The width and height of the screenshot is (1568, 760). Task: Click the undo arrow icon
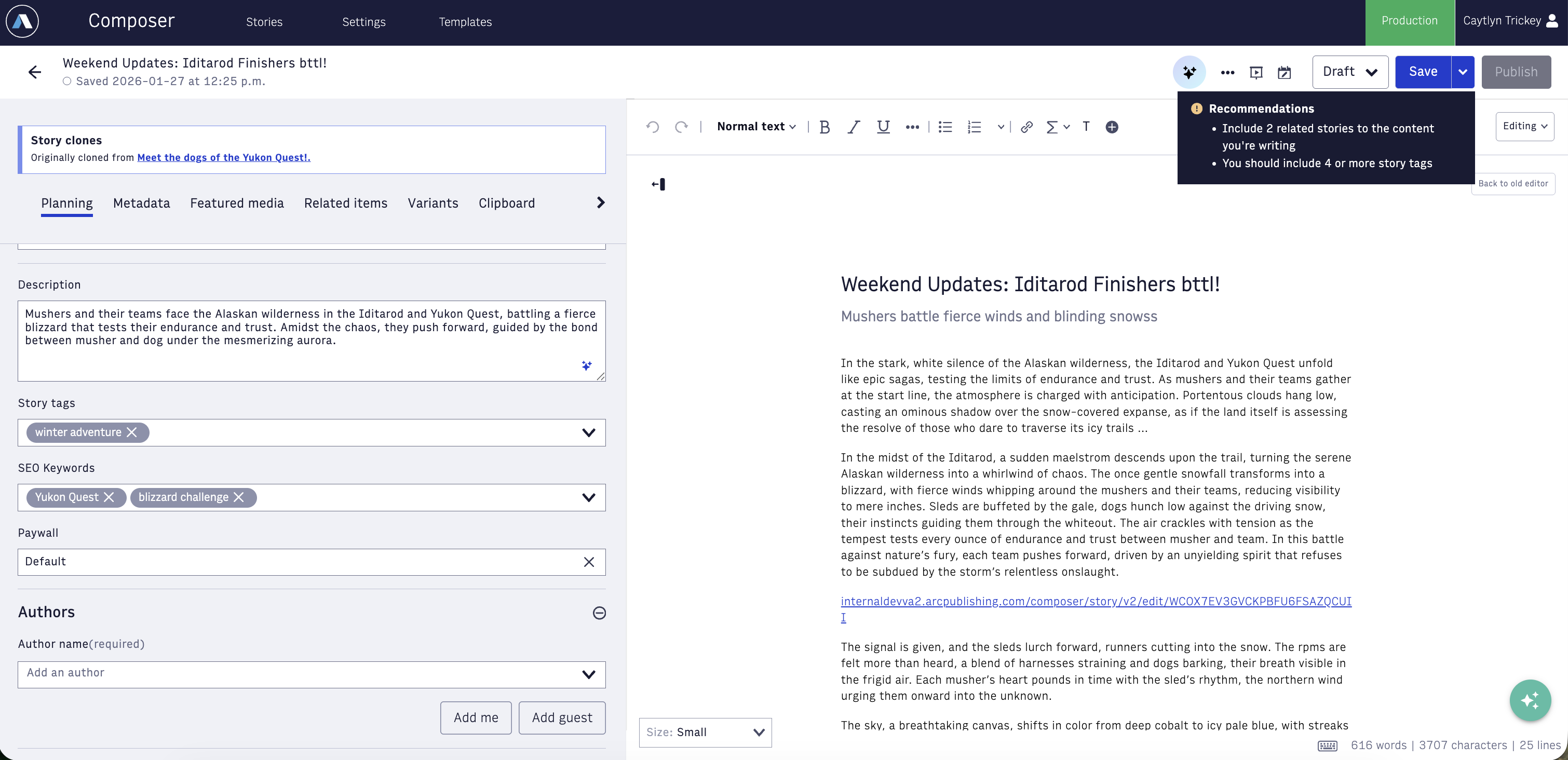coord(653,127)
